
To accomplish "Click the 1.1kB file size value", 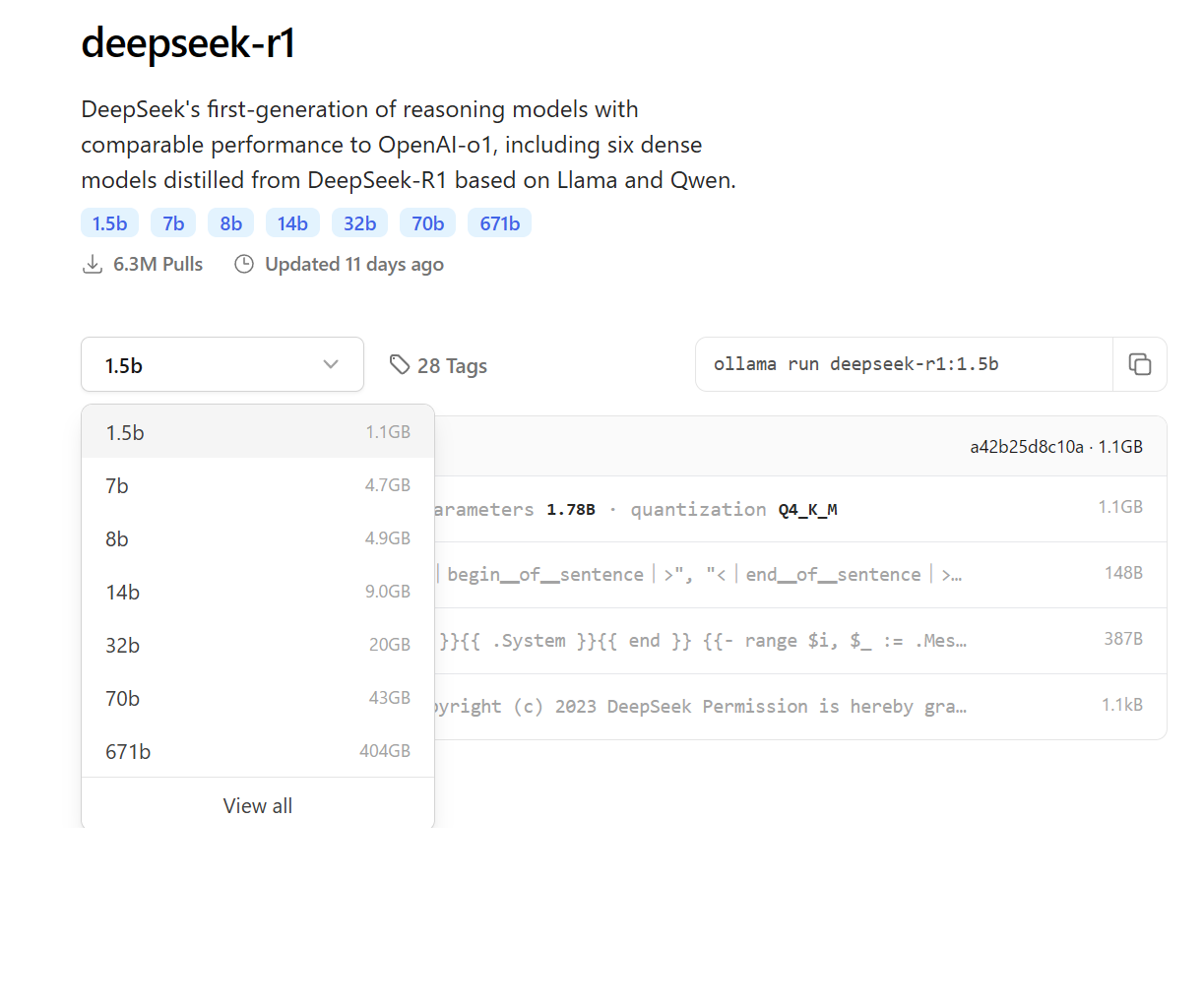I will point(1122,705).
